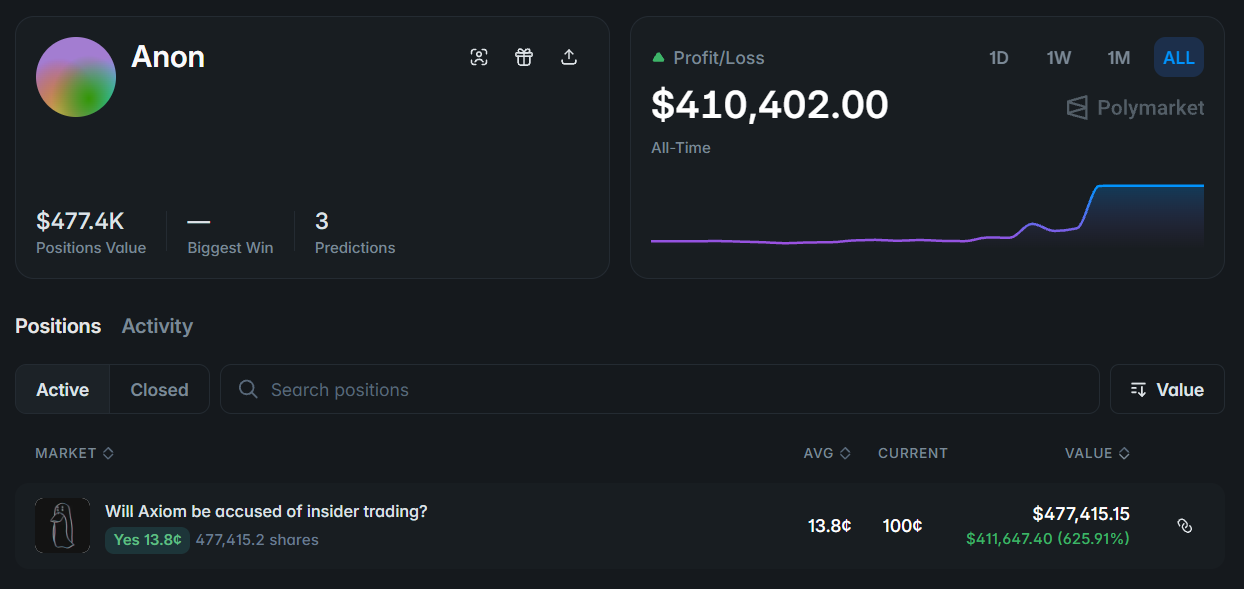Sort positions by MARKET column header
The height and width of the screenshot is (589, 1244).
[74, 453]
